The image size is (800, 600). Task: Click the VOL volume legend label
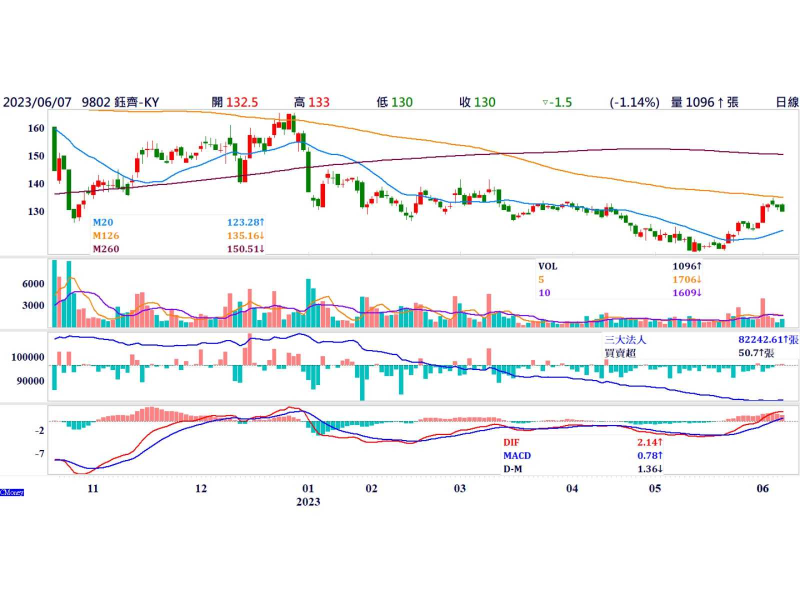549,267
